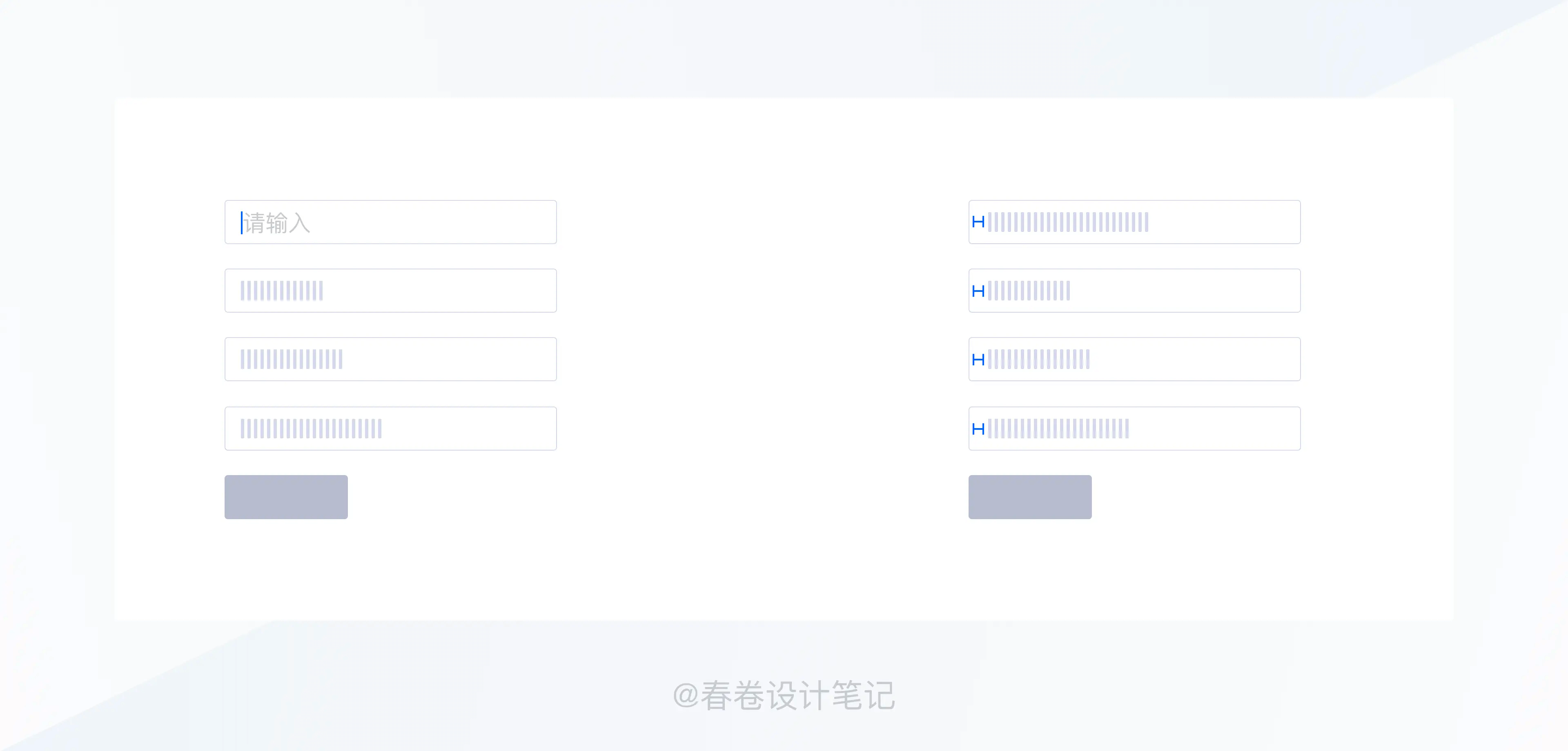The width and height of the screenshot is (1568, 751).
Task: Select striped placeholder text in second left field
Action: point(282,291)
